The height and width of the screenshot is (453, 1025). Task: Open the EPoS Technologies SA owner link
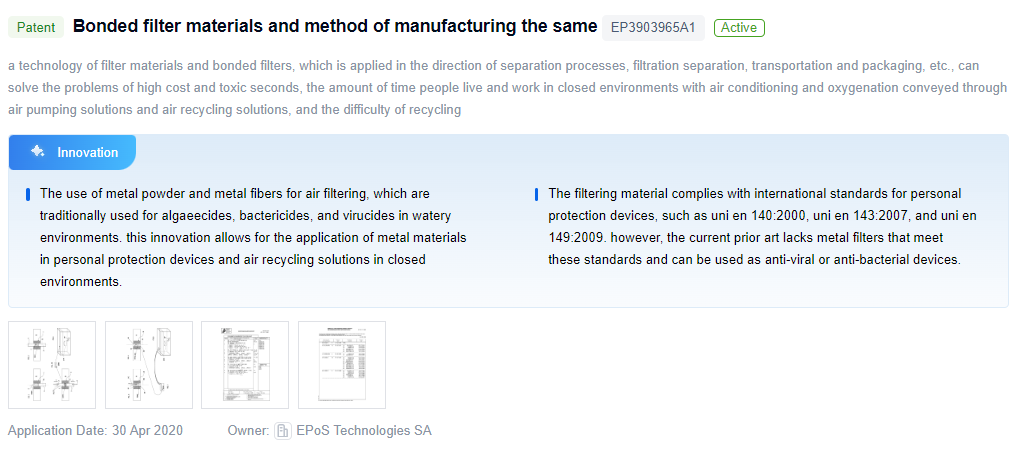click(364, 431)
